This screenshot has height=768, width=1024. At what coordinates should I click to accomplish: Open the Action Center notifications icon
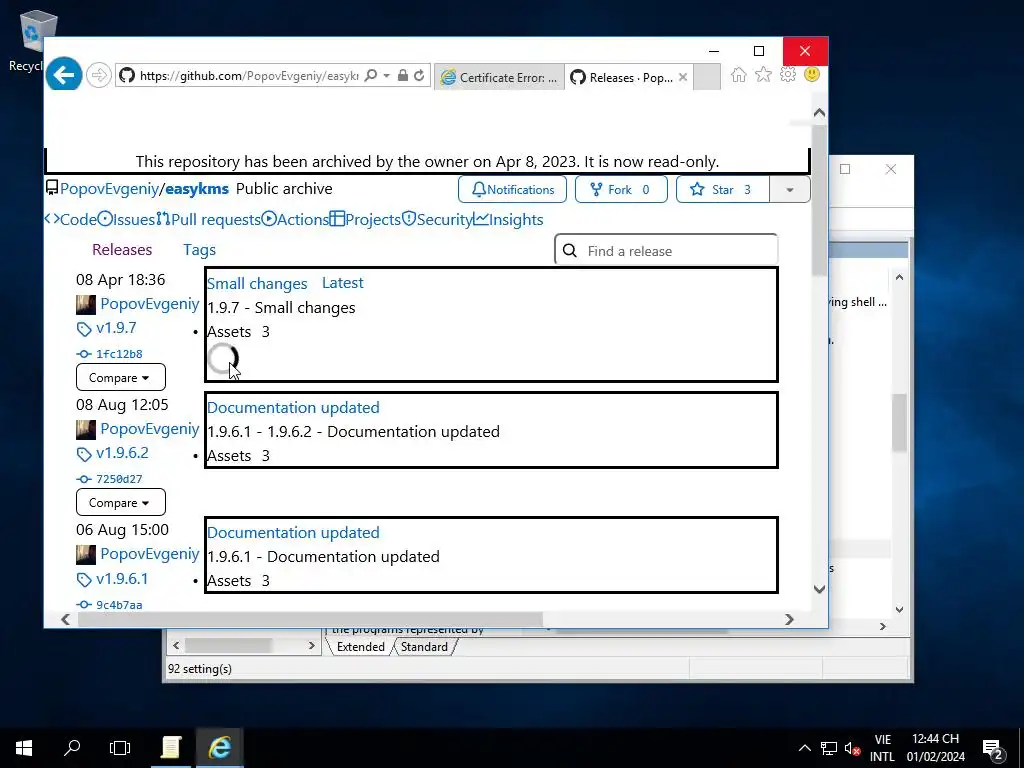tap(992, 748)
